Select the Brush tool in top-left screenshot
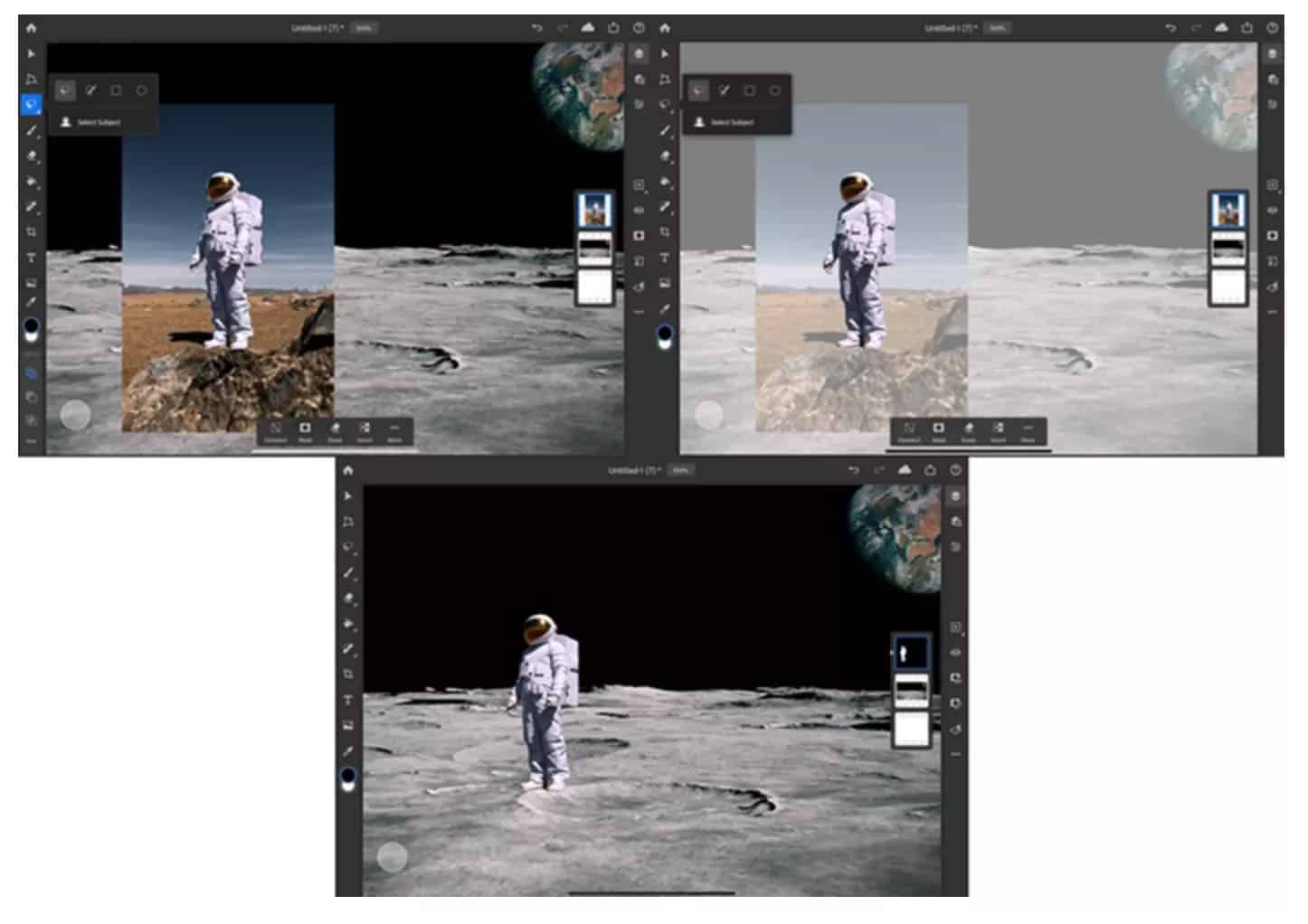 click(x=32, y=130)
